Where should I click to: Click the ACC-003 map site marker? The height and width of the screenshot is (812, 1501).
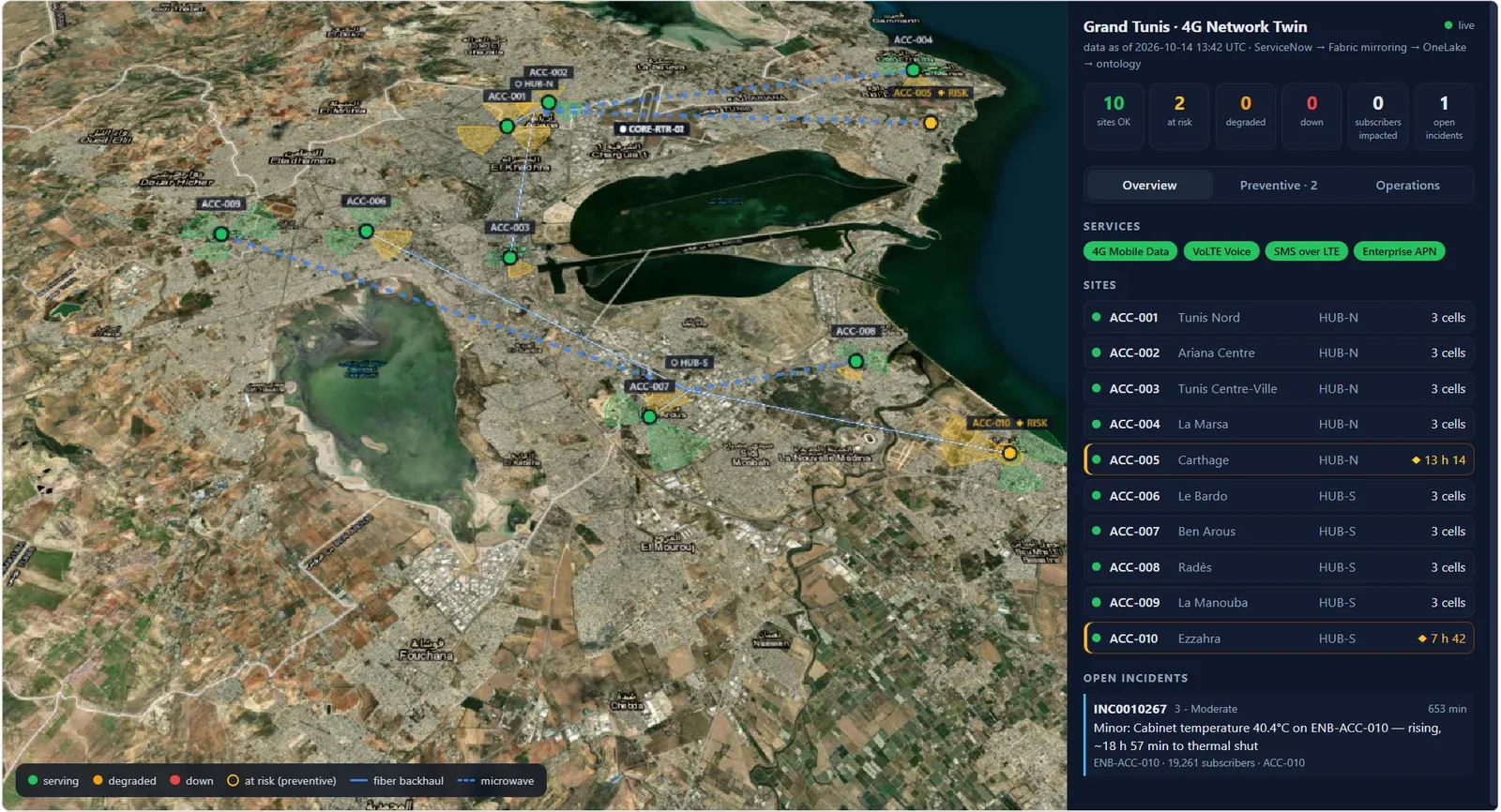(x=510, y=258)
